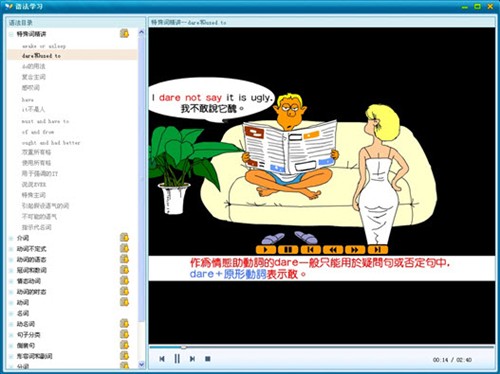Open the '引起假设语气的词' lesson
This screenshot has height=374, width=500.
pos(45,206)
